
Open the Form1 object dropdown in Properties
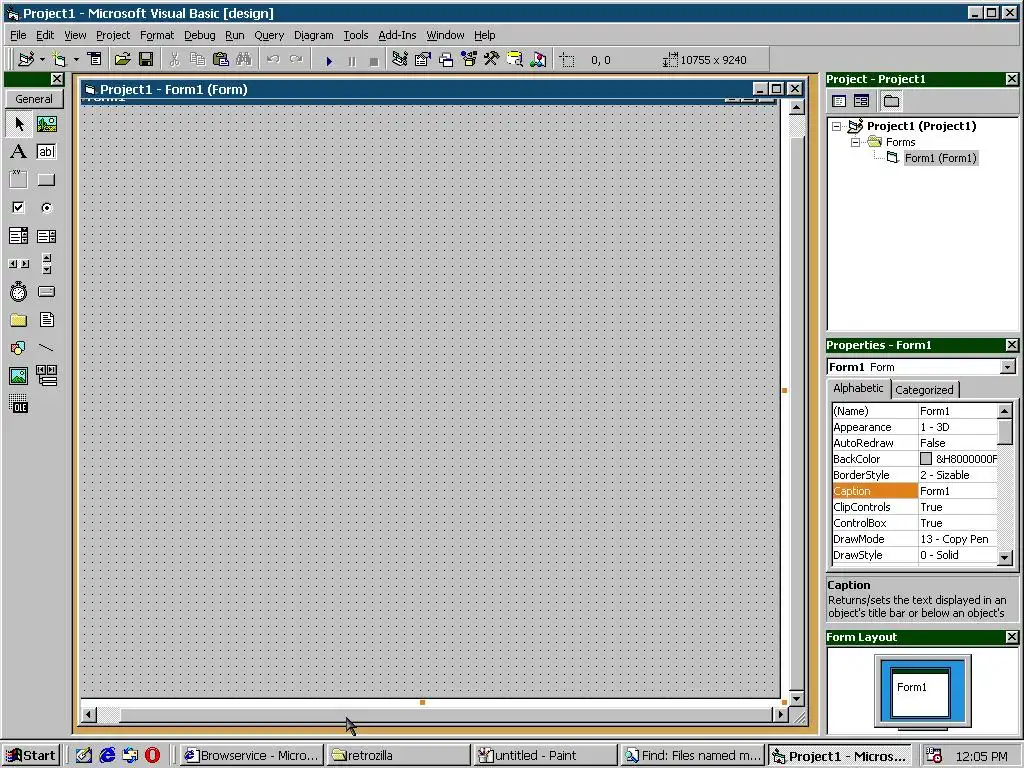1008,367
